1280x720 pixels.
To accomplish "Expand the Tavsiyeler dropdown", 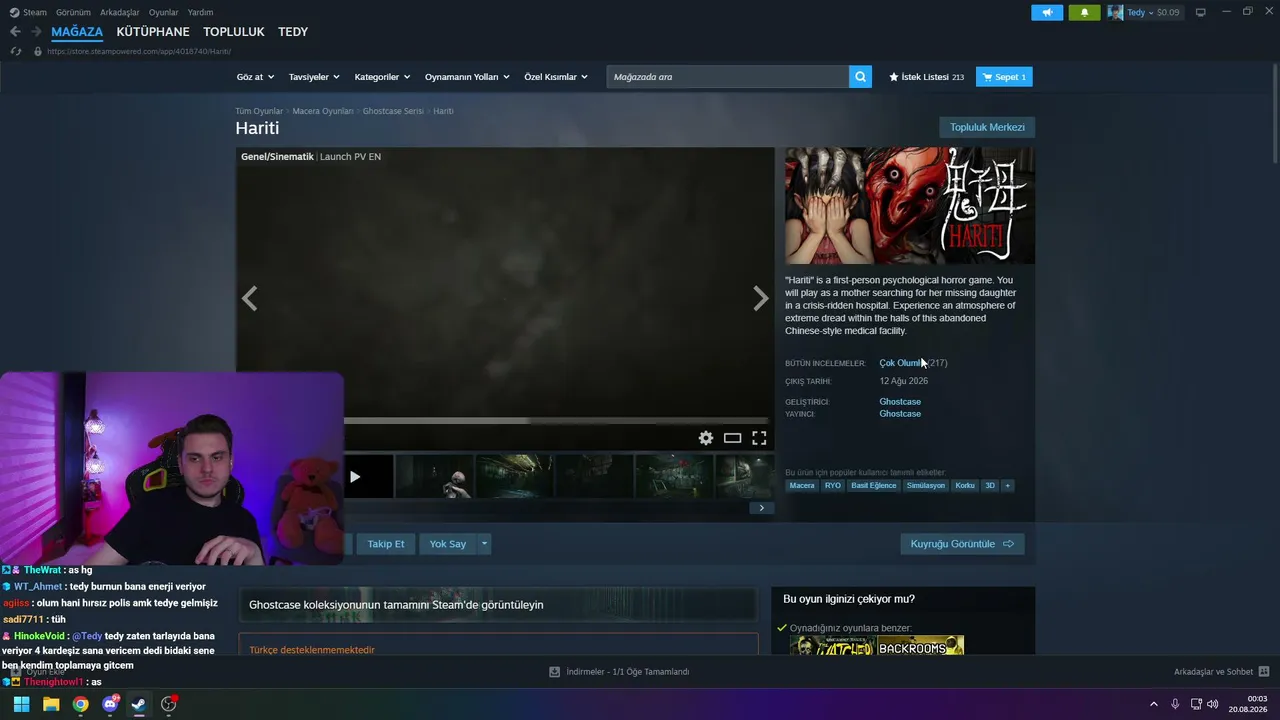I will [x=314, y=77].
